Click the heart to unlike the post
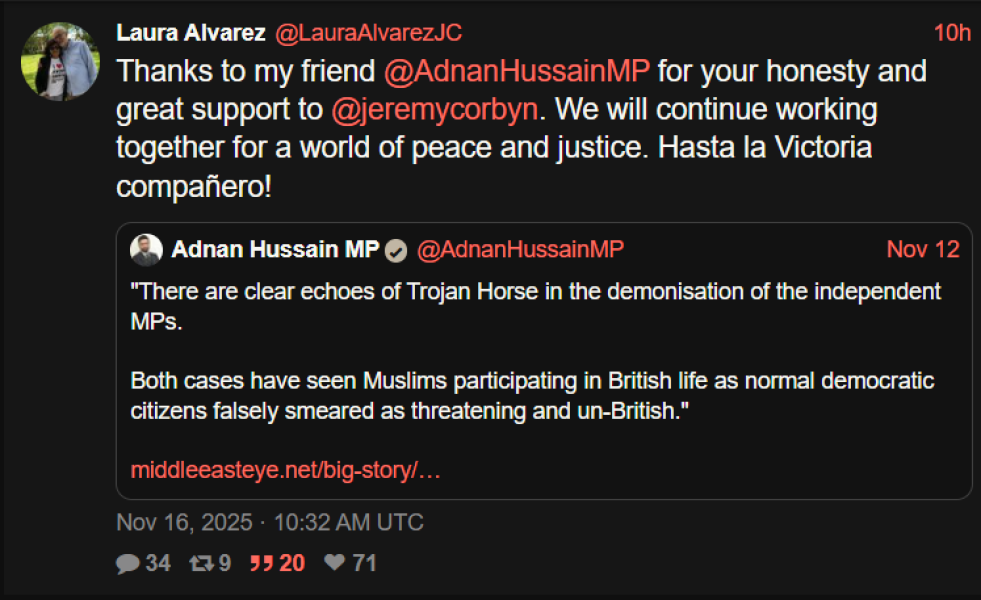981x600 pixels. tap(334, 563)
